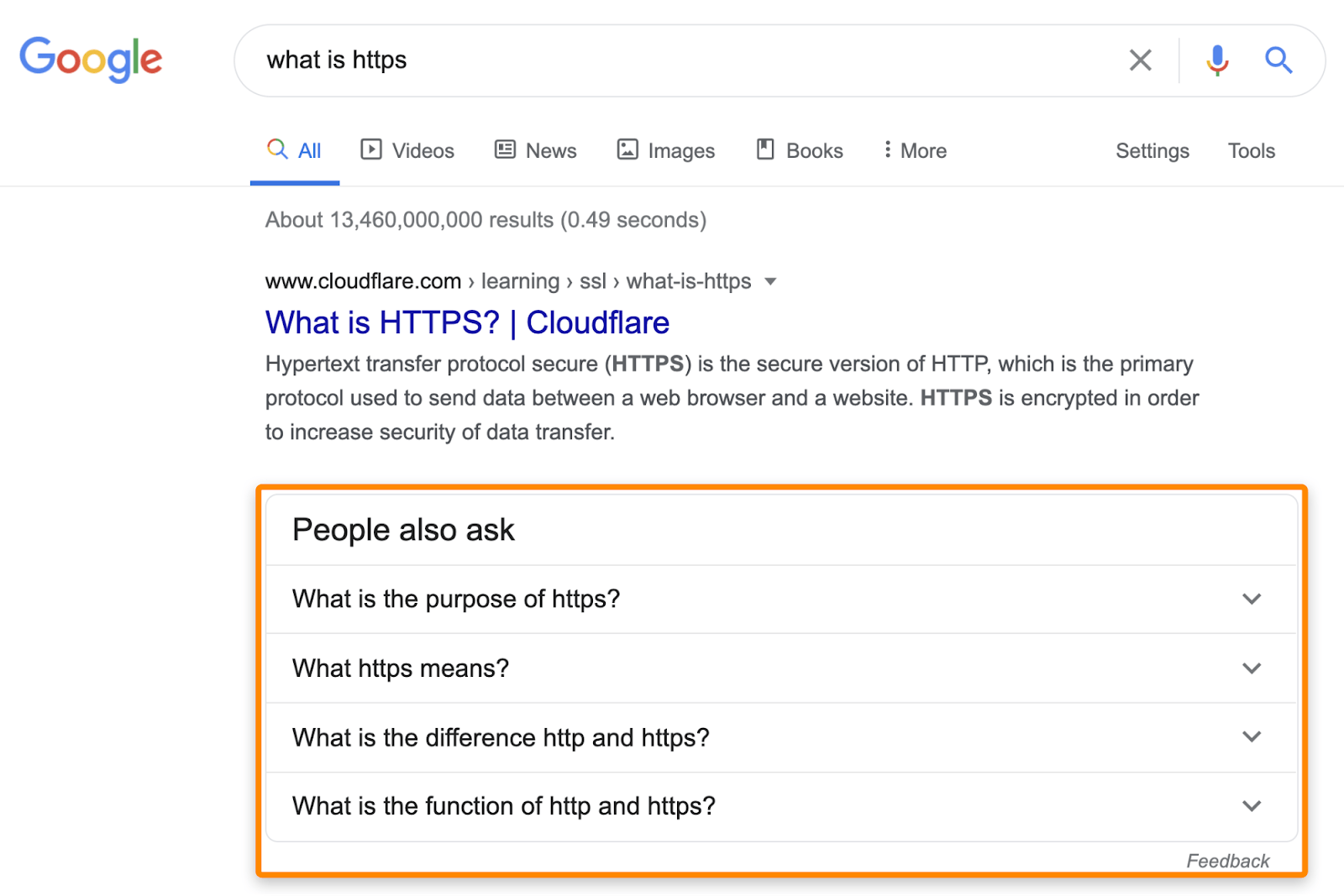
Task: Open "What is HTTPS? | Cloudflare" result
Action: (x=467, y=322)
